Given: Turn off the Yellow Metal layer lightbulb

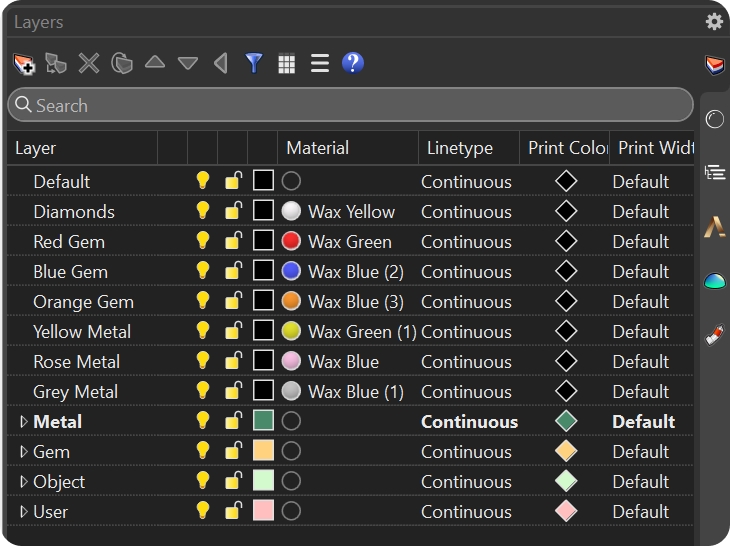Looking at the screenshot, I should tap(203, 331).
